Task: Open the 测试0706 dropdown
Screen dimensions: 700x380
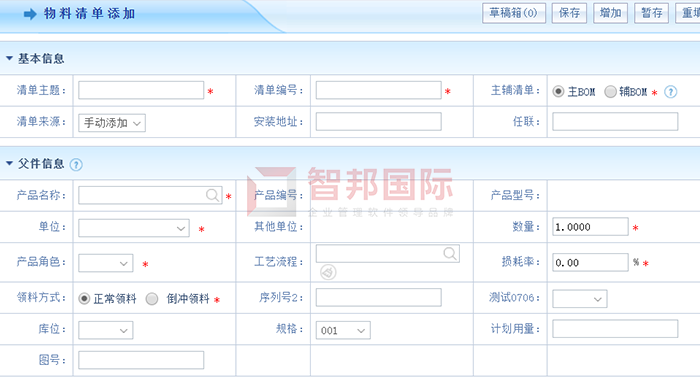Action: point(580,299)
